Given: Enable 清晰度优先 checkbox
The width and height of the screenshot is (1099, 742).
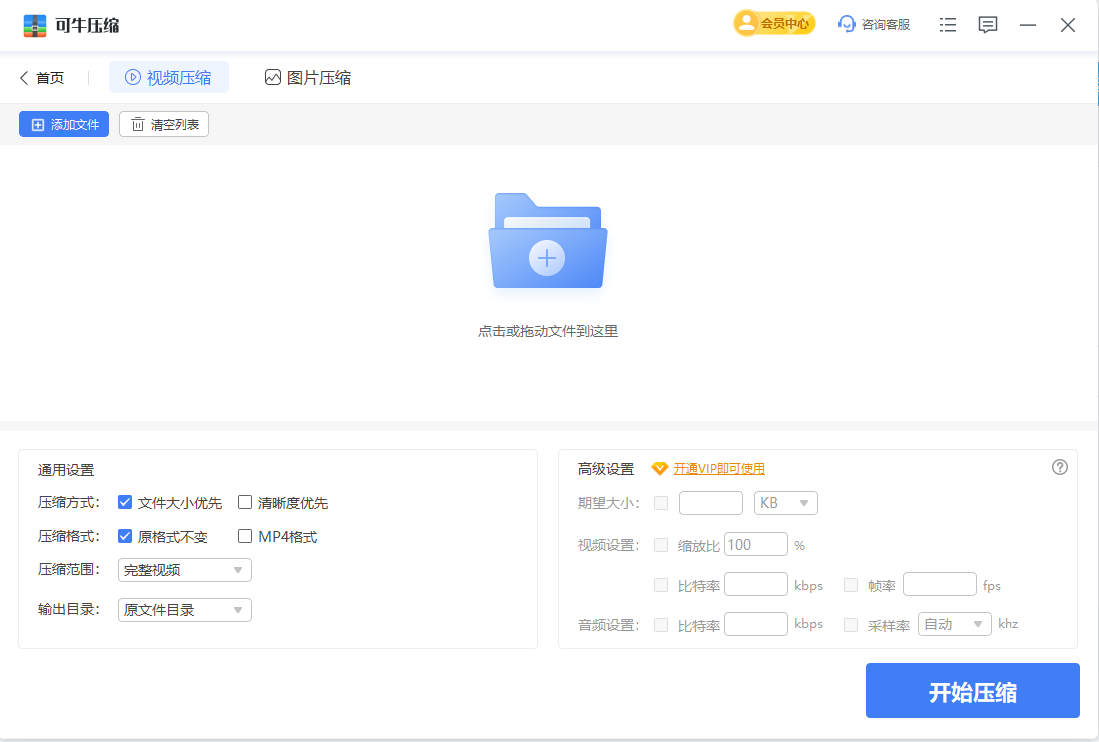Looking at the screenshot, I should tap(245, 502).
